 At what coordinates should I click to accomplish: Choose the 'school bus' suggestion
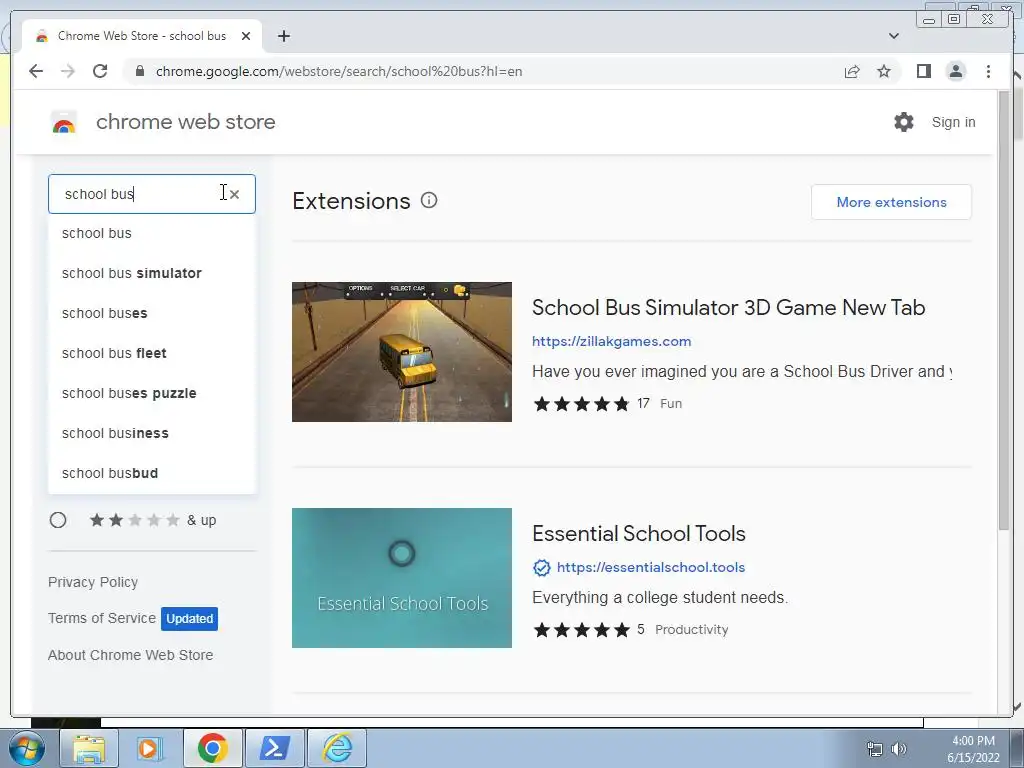(x=152, y=233)
